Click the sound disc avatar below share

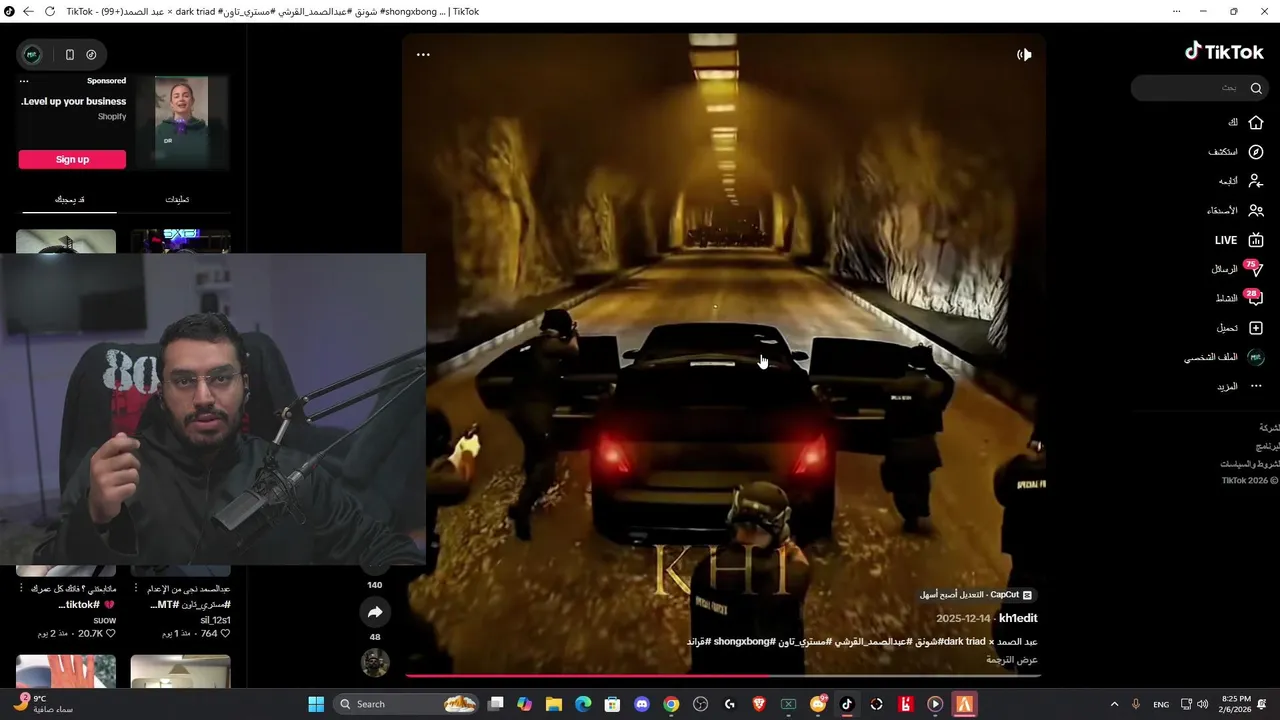[375, 662]
